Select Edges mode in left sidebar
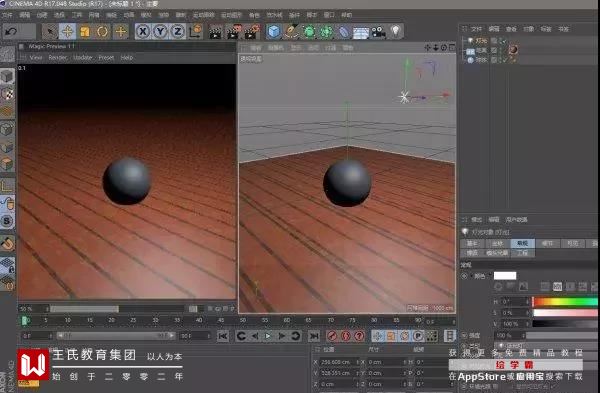Image resolution: width=600 pixels, height=393 pixels. click(7, 147)
